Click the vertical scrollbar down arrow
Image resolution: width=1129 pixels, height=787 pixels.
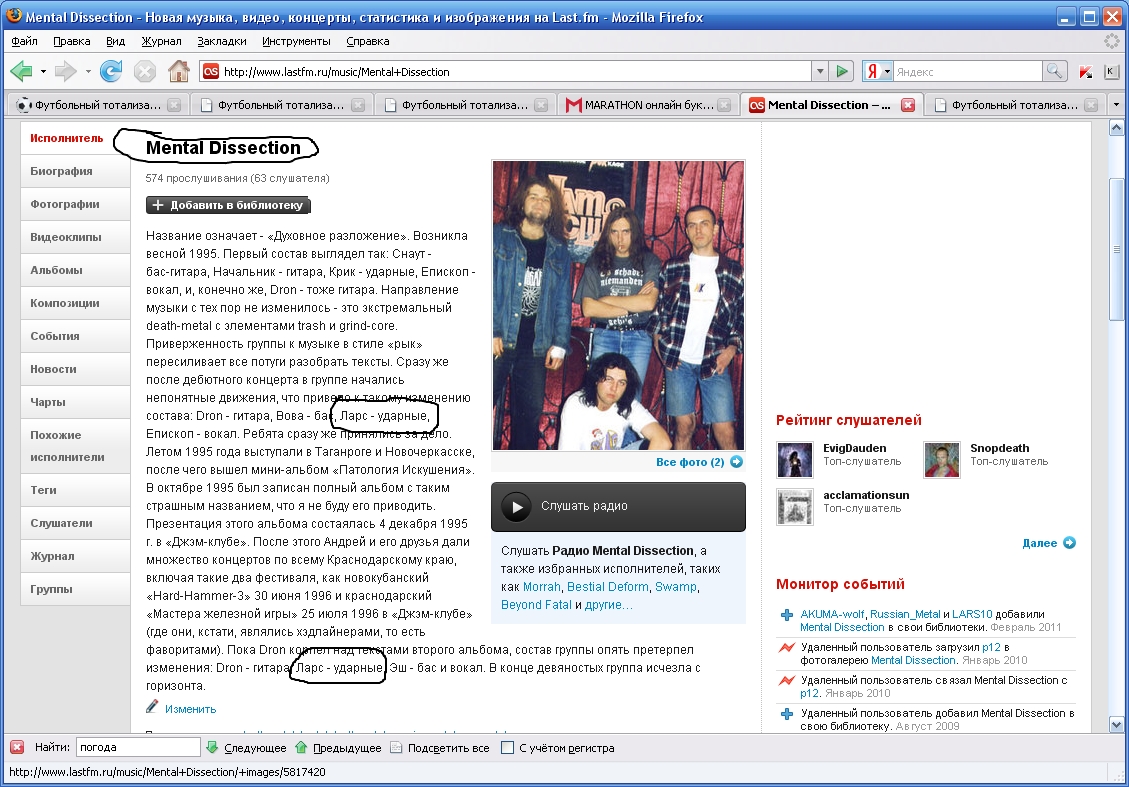coord(1116,724)
